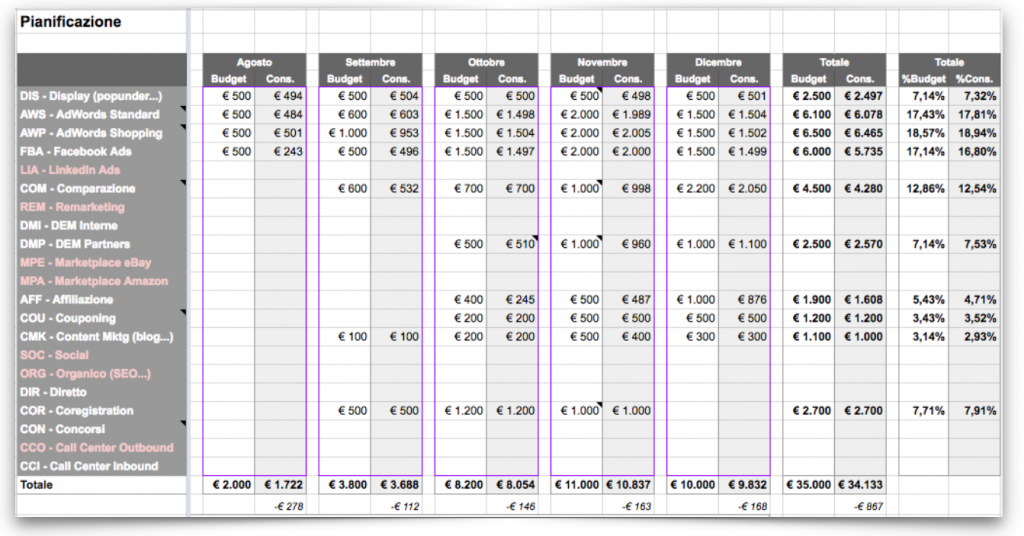Click the AWS - AdWords Standard row label
This screenshot has height=536, width=1024.
point(90,115)
